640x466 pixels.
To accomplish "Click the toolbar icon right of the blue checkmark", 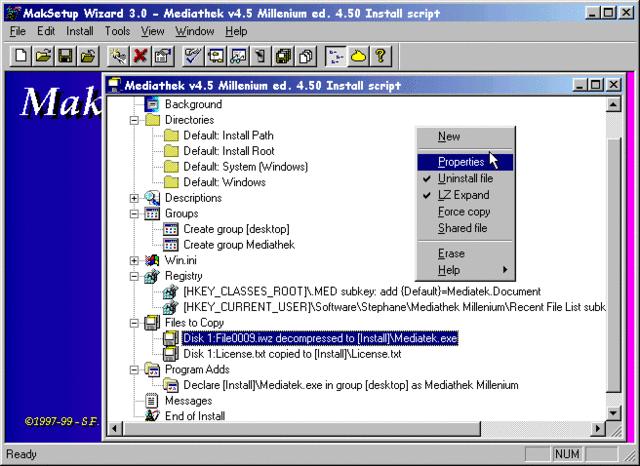I will pyautogui.click(x=216, y=55).
